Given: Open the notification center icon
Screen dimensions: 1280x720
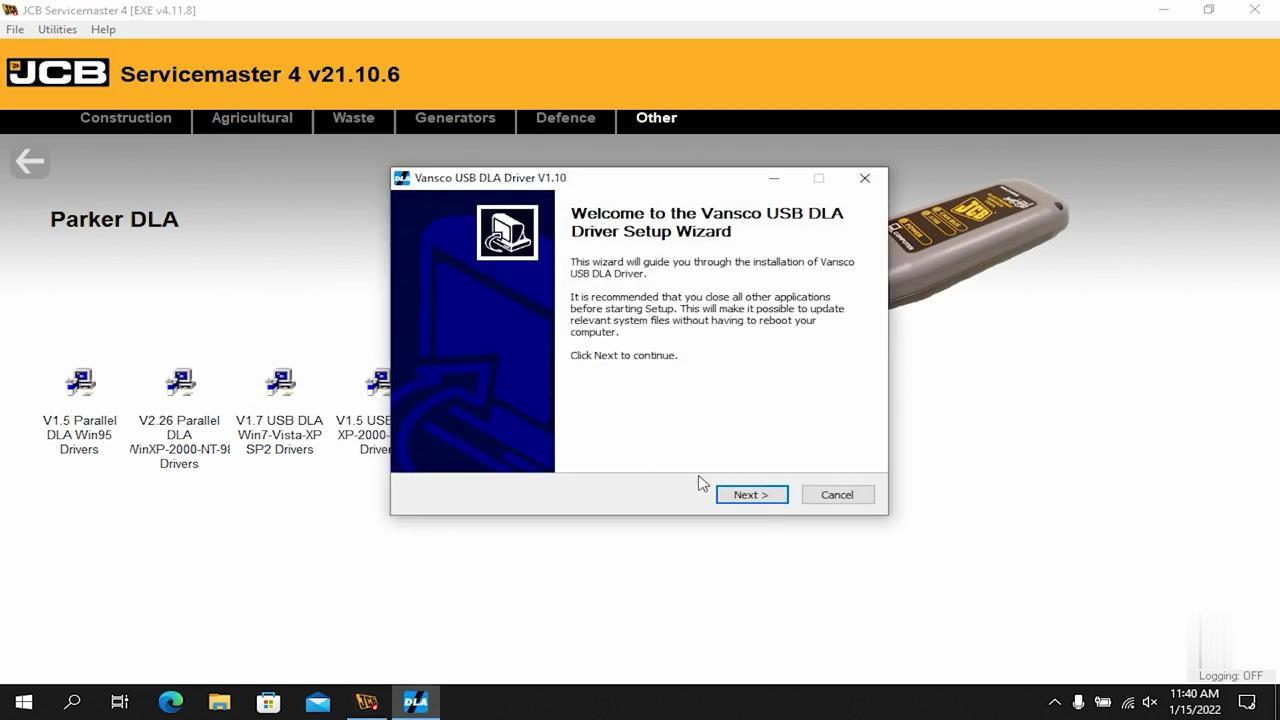Looking at the screenshot, I should pyautogui.click(x=1247, y=702).
